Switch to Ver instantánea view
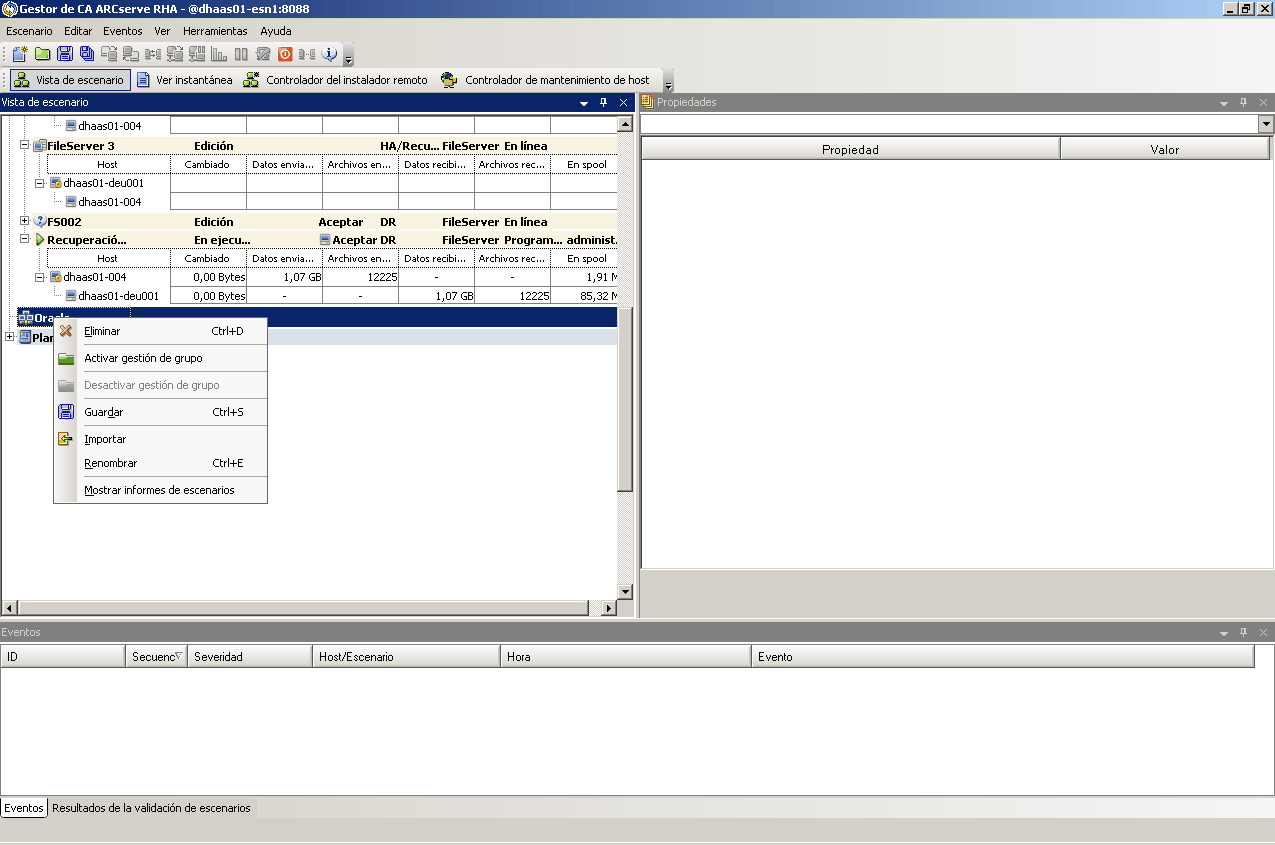1275x845 pixels. click(184, 80)
